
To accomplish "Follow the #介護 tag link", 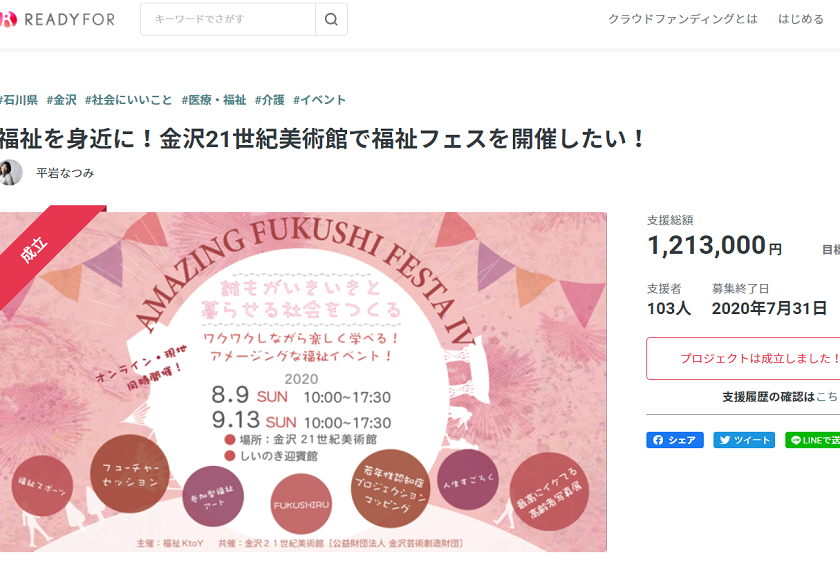I will pyautogui.click(x=269, y=100).
